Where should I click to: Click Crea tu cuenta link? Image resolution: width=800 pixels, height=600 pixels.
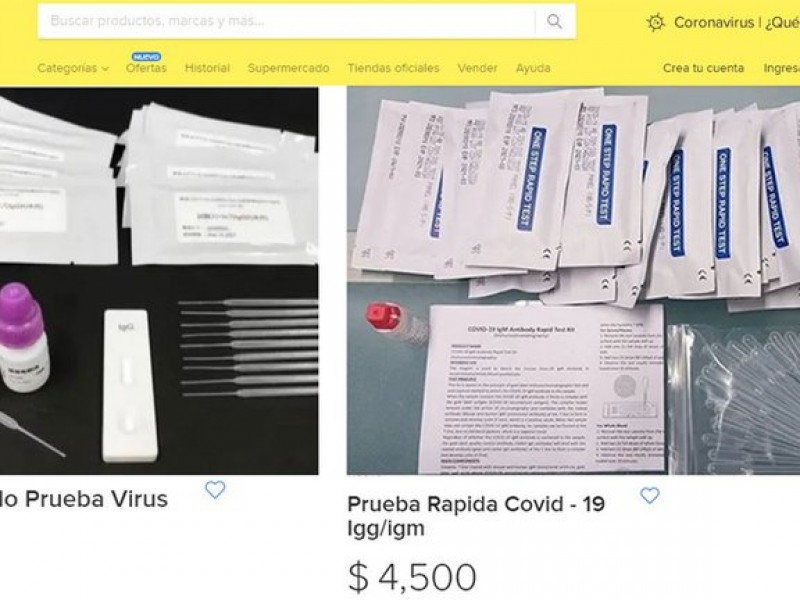704,68
